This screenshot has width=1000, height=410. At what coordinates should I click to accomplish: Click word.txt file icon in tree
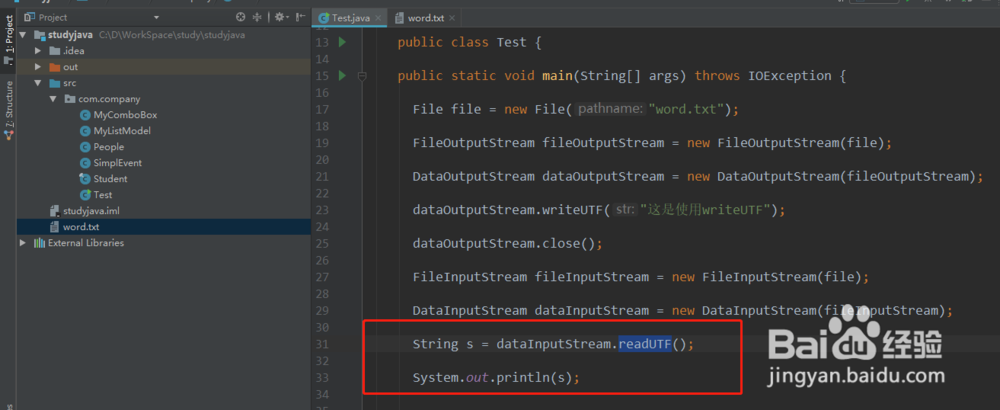click(55, 227)
